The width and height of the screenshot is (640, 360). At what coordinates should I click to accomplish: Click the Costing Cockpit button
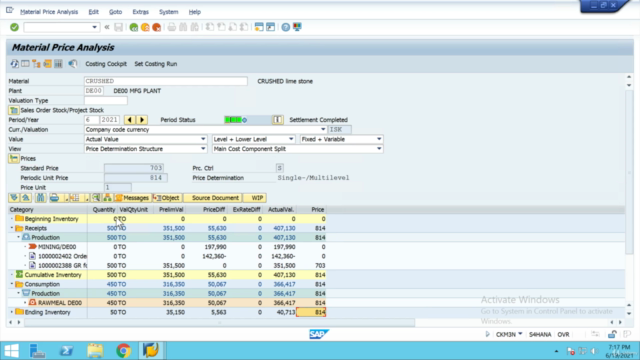point(106,64)
